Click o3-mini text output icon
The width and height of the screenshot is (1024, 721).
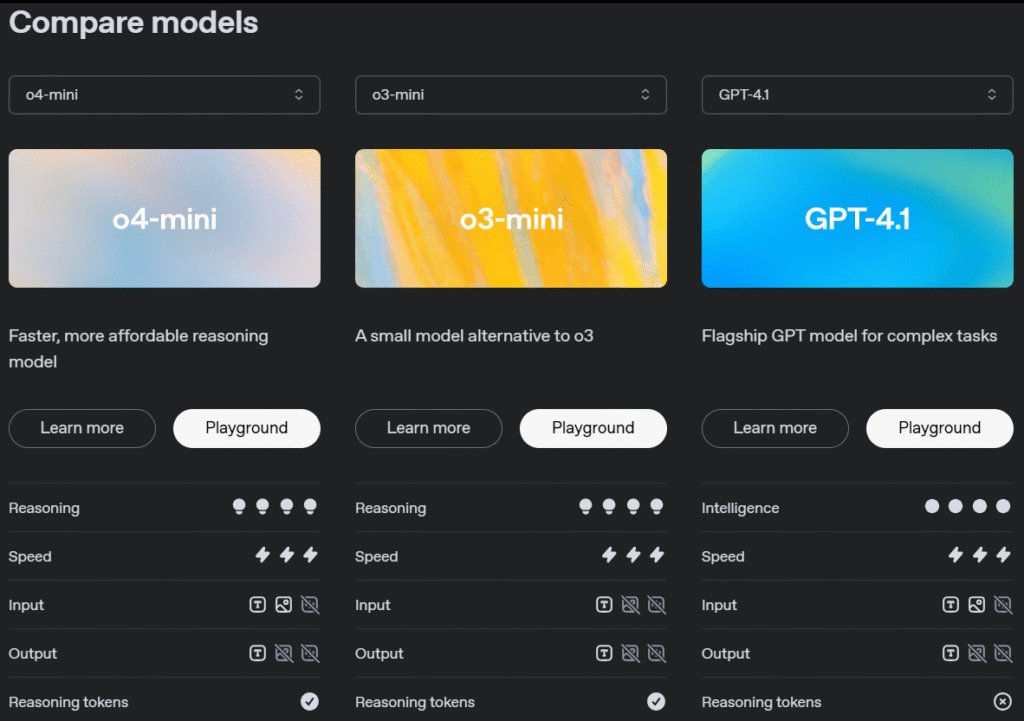point(604,653)
